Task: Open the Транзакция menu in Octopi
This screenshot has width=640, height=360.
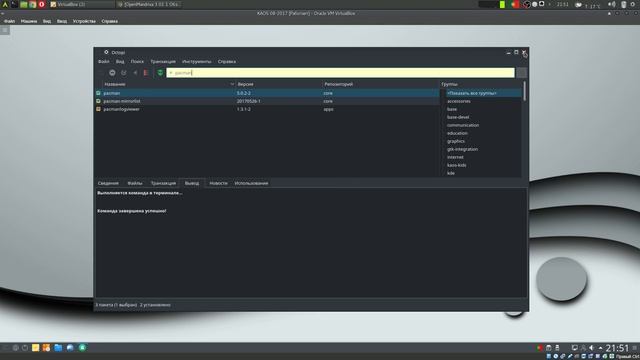Action: 163,62
